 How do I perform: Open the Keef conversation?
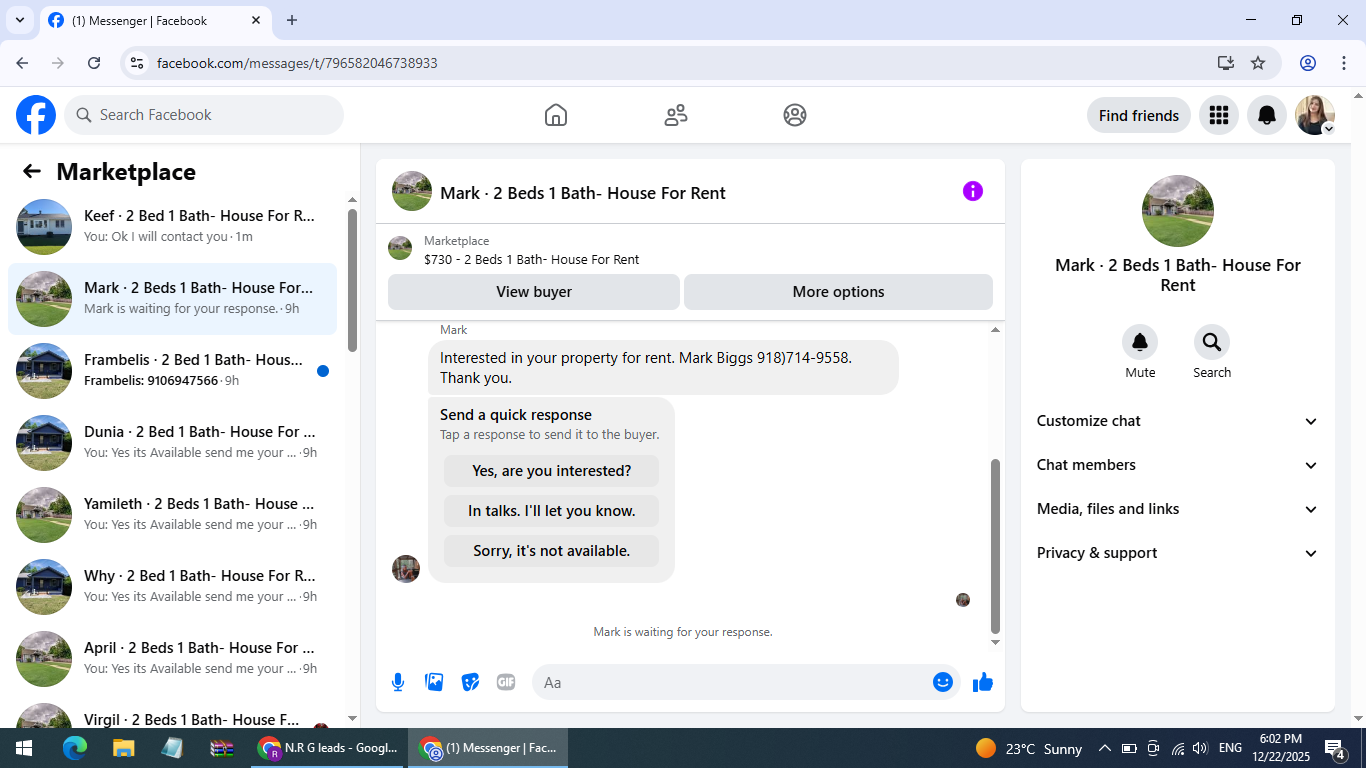(x=172, y=227)
